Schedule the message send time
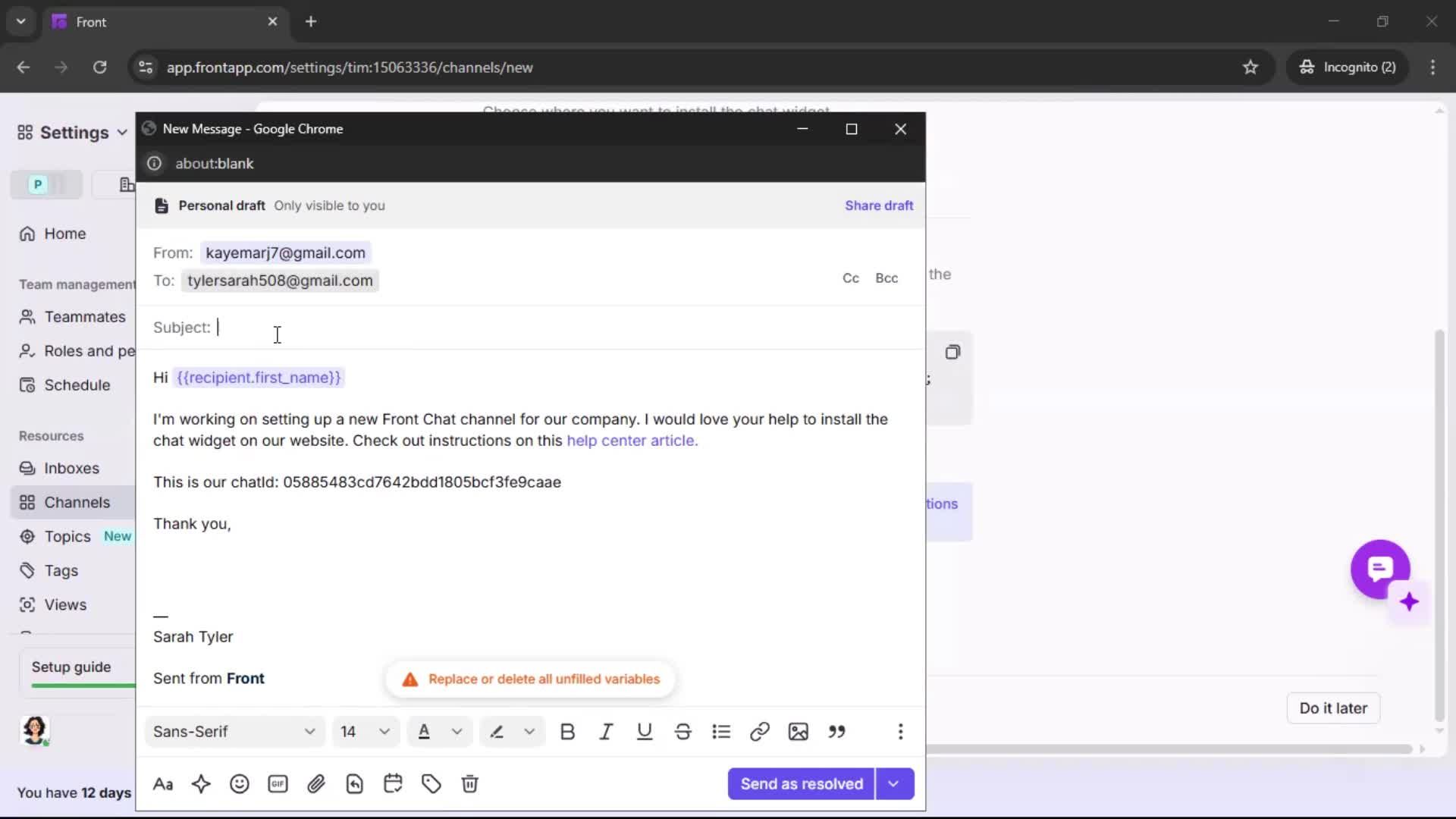The image size is (1456, 819). point(393,783)
